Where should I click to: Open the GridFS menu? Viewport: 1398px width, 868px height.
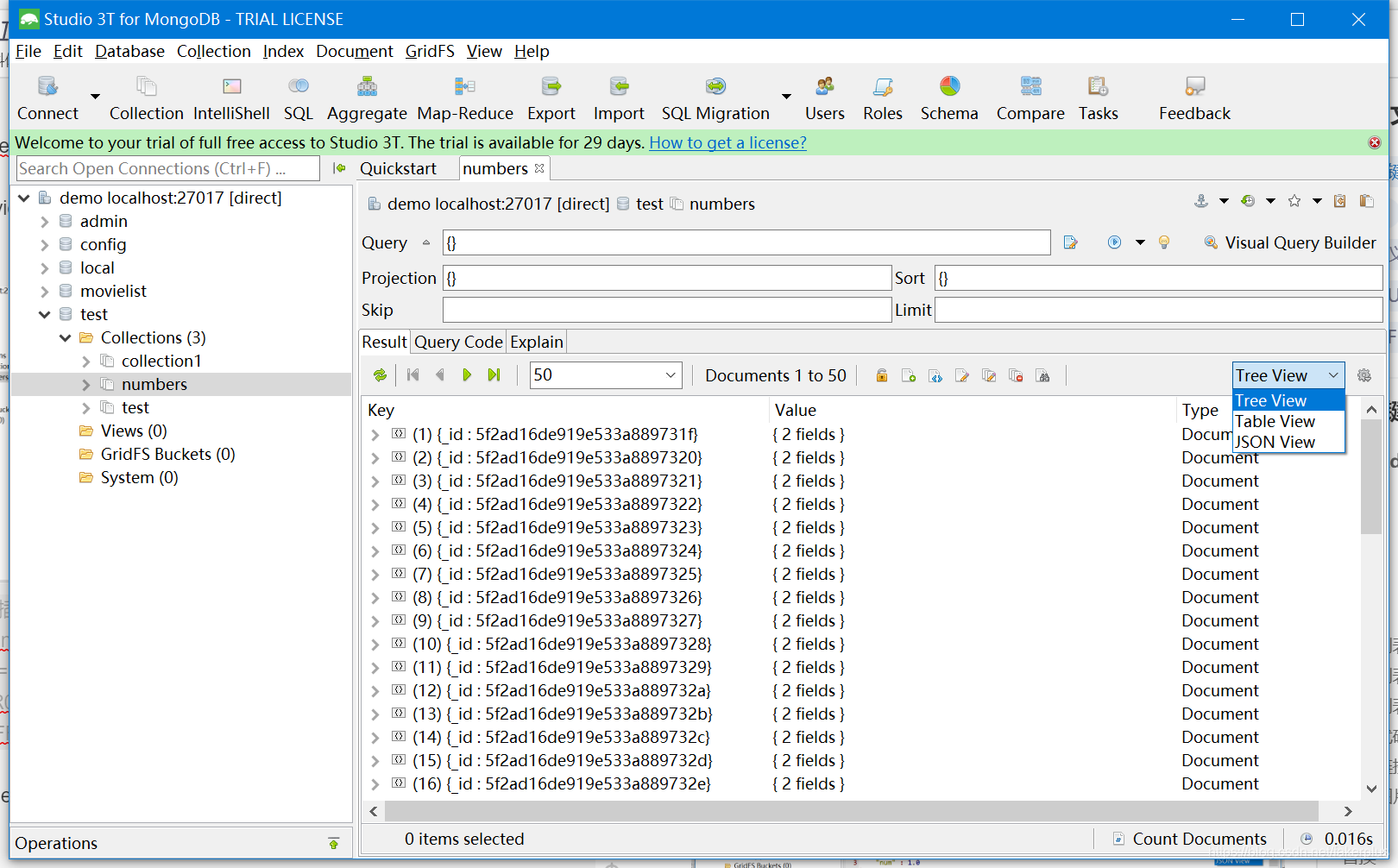click(430, 51)
